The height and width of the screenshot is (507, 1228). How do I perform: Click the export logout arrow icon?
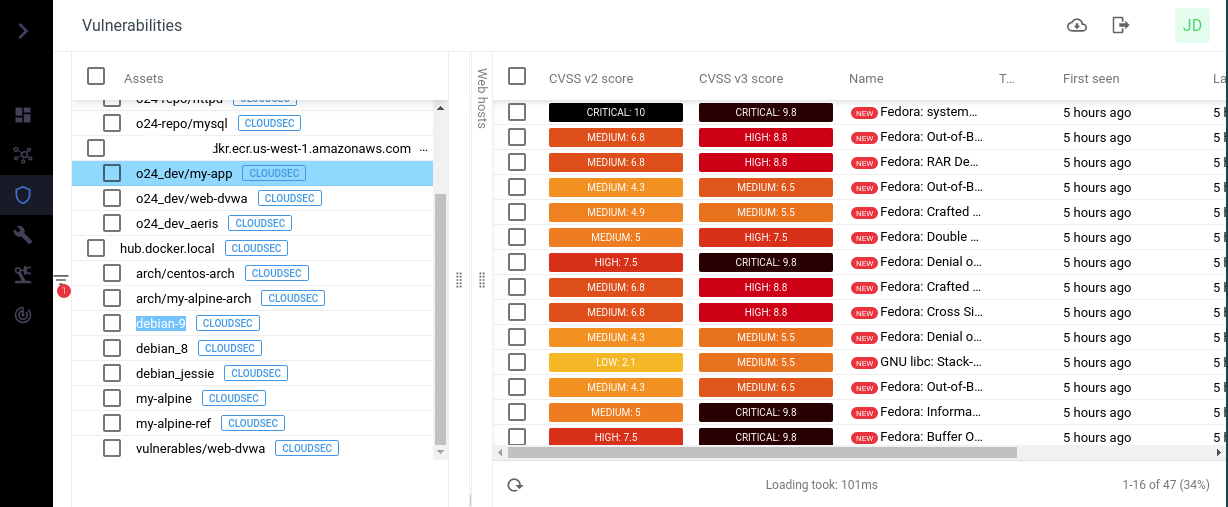point(1120,25)
